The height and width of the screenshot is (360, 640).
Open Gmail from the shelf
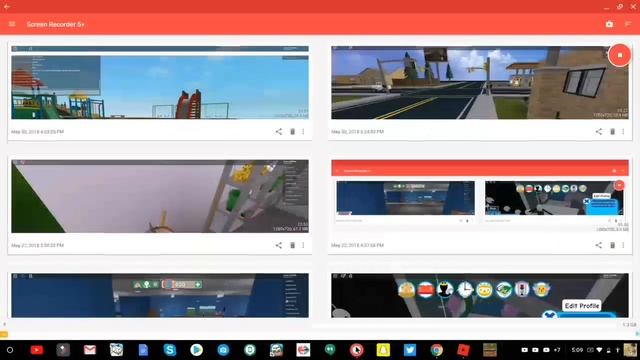[x=90, y=350]
